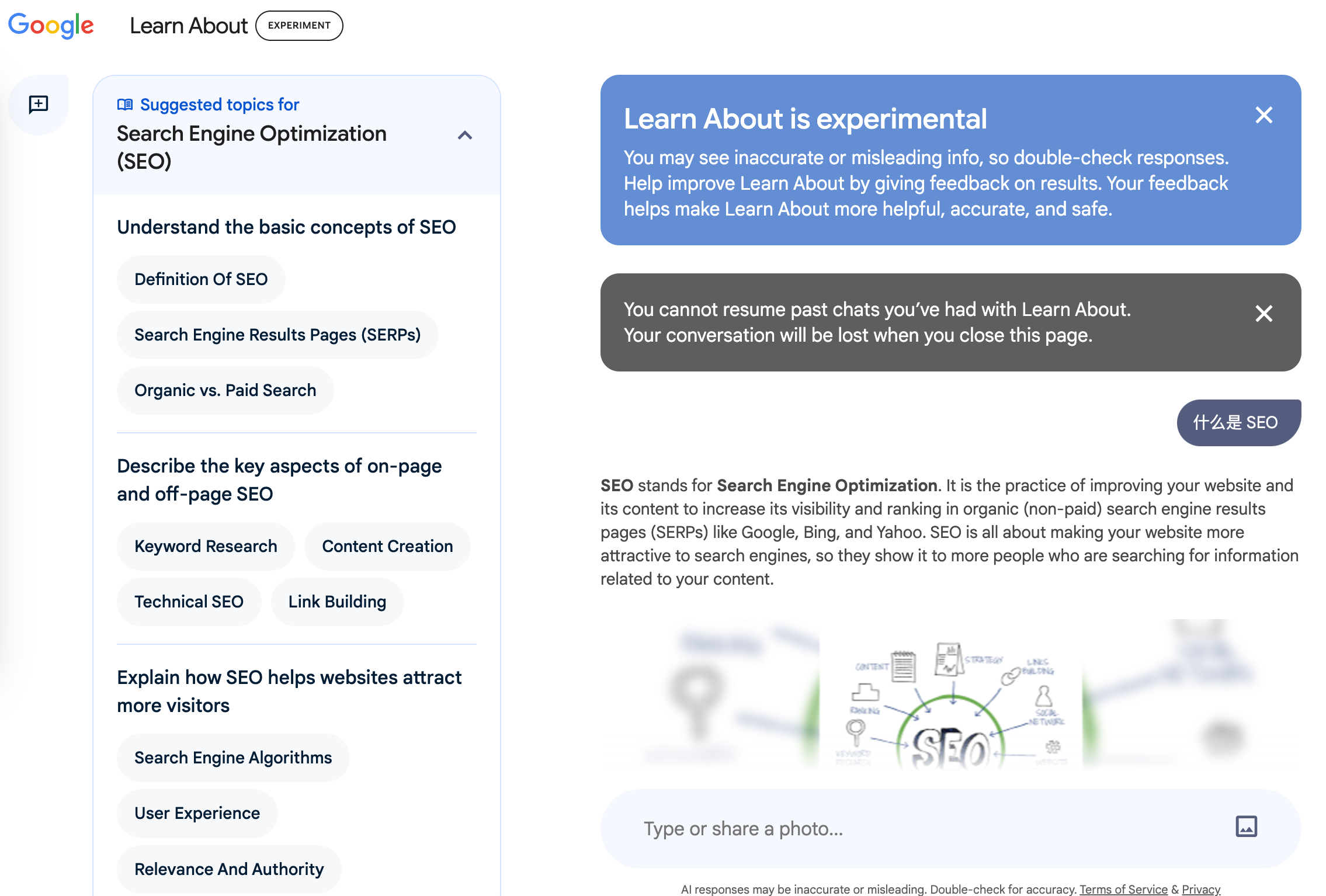Open the Content Creation topic
1326x896 pixels.
(x=387, y=546)
